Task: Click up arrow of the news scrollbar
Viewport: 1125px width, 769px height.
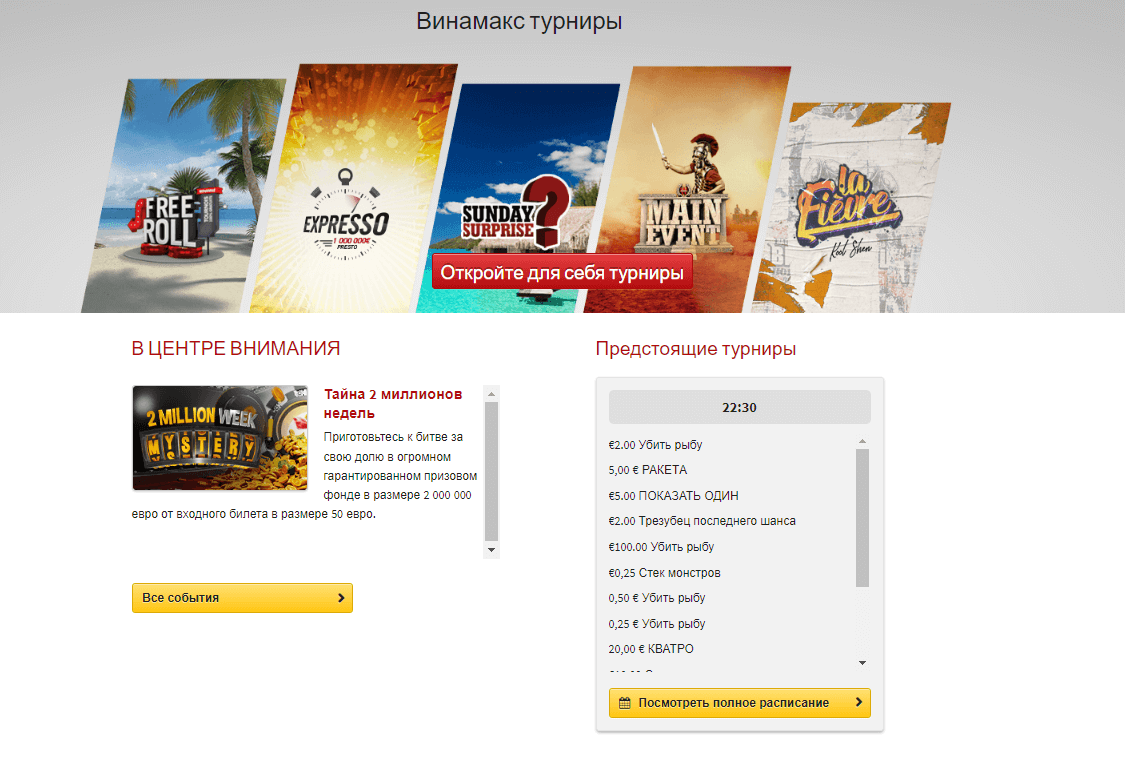Action: (x=491, y=394)
